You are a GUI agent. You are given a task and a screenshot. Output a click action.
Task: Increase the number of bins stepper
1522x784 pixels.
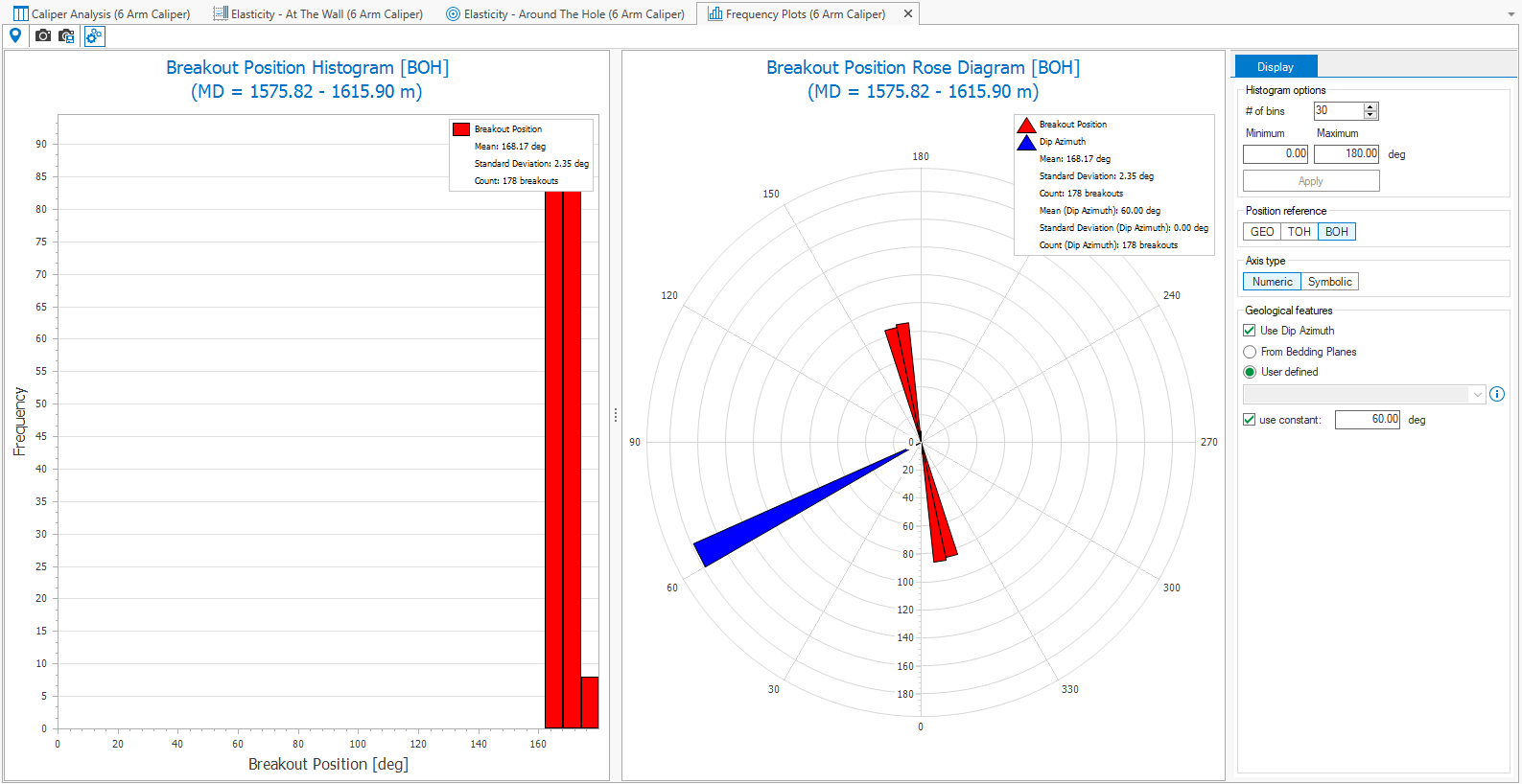(1370, 106)
